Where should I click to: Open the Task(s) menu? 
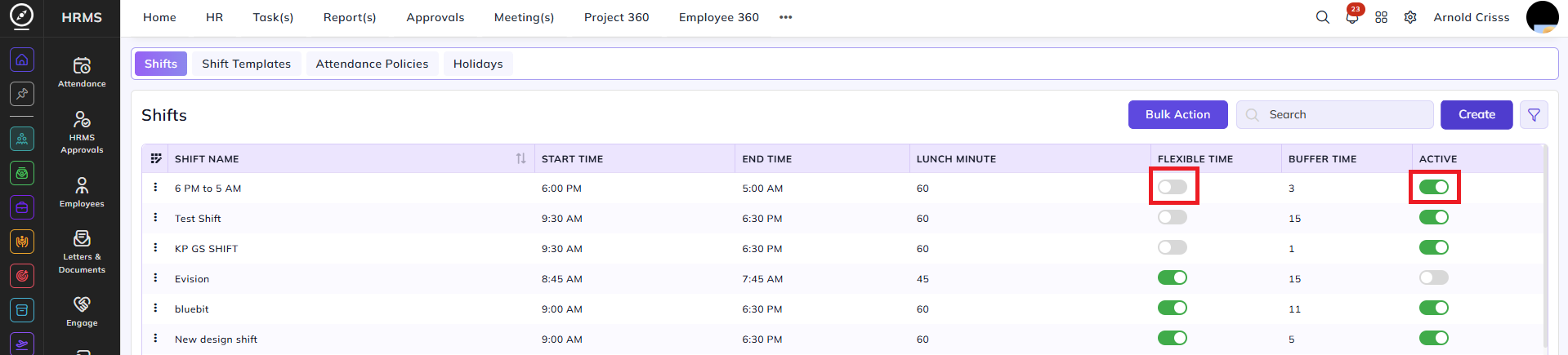273,17
